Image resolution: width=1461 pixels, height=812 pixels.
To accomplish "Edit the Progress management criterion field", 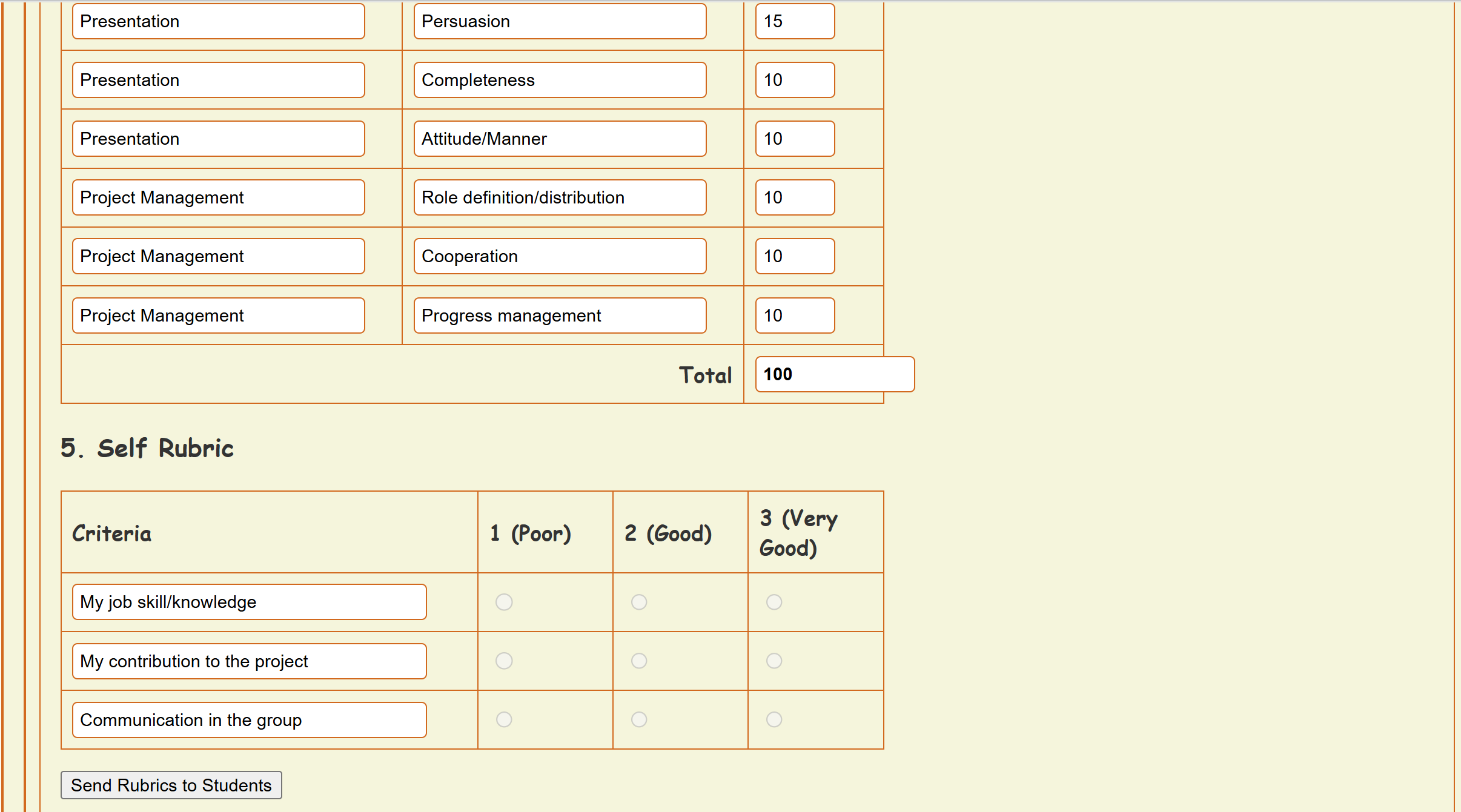I will 560,315.
